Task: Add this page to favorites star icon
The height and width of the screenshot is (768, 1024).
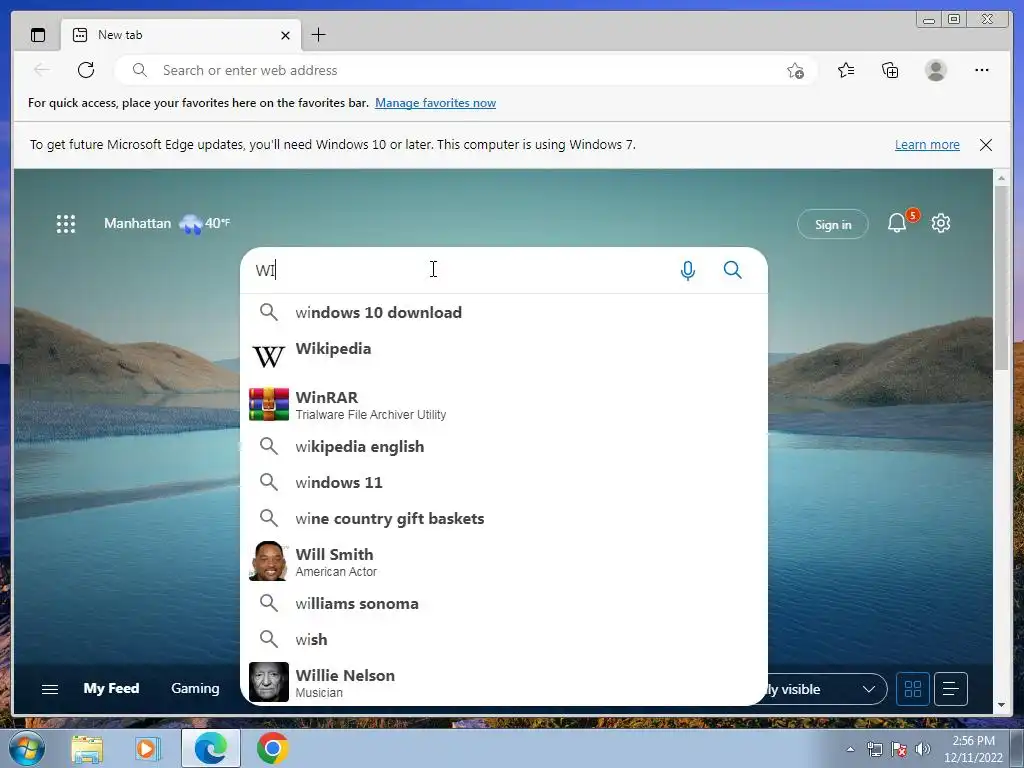Action: (795, 71)
